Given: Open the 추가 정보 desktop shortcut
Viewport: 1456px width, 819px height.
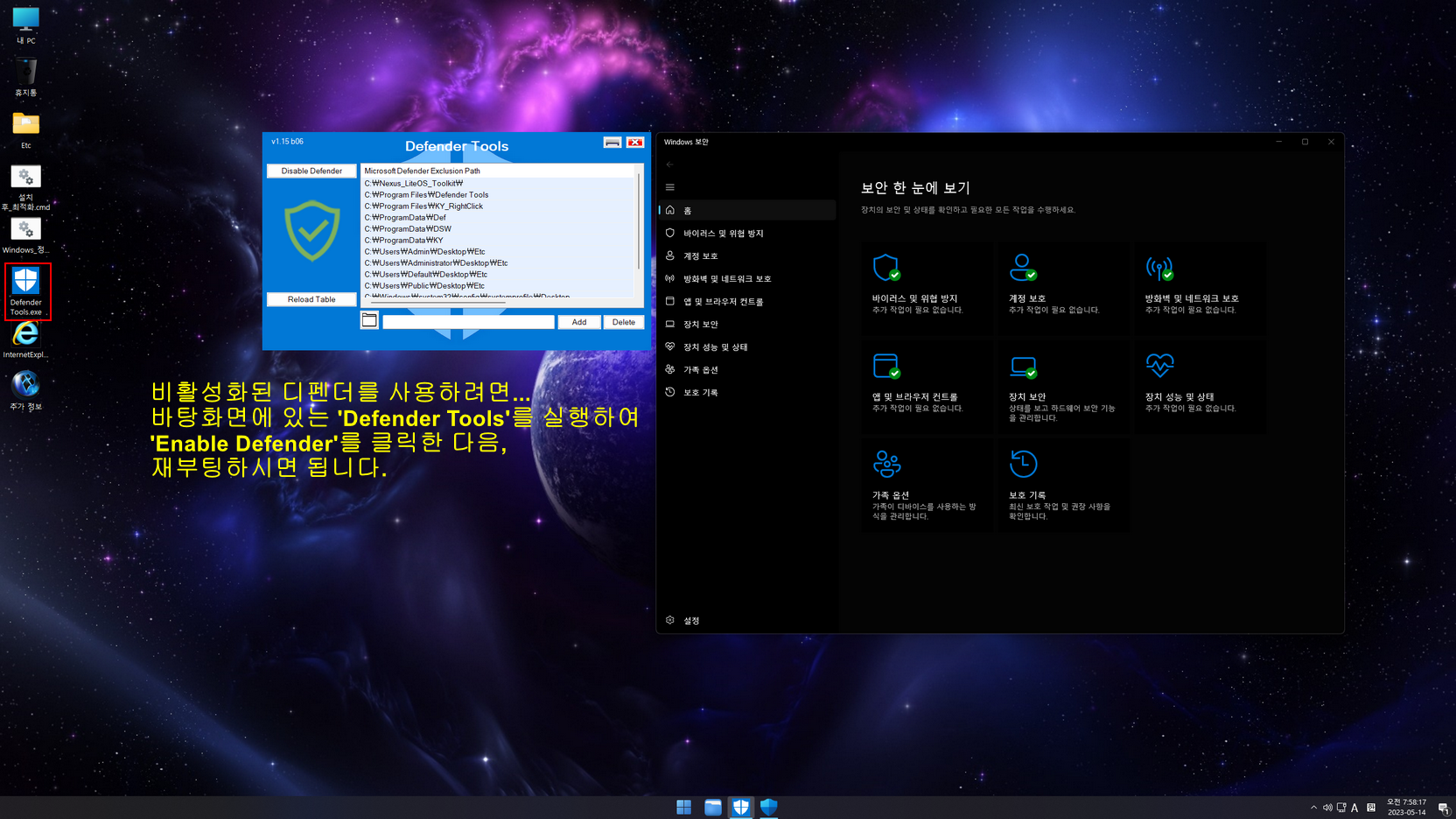Looking at the screenshot, I should pyautogui.click(x=25, y=390).
